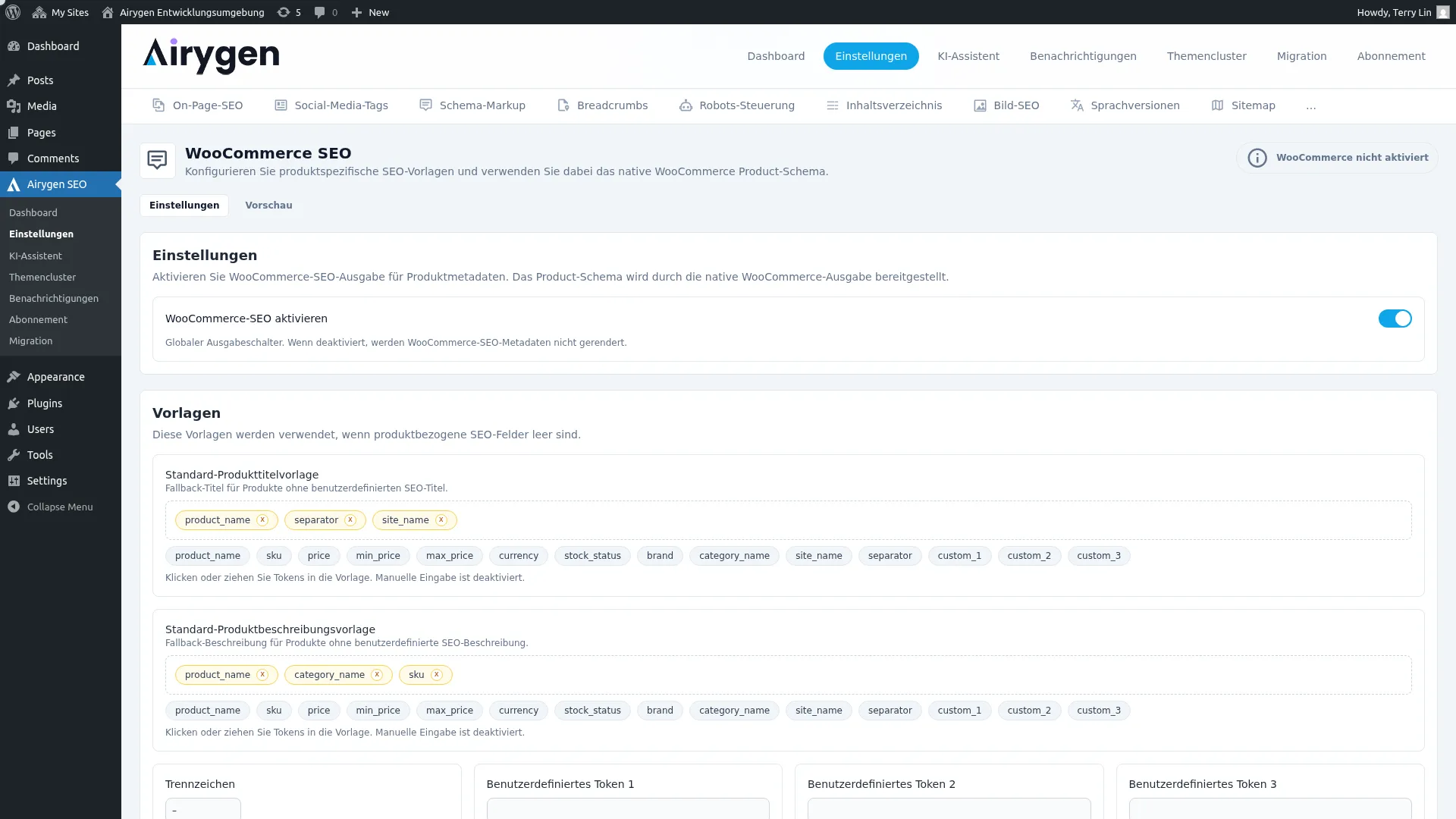Viewport: 1456px width, 819px height.
Task: Remove product_name token from title template
Action: (262, 520)
